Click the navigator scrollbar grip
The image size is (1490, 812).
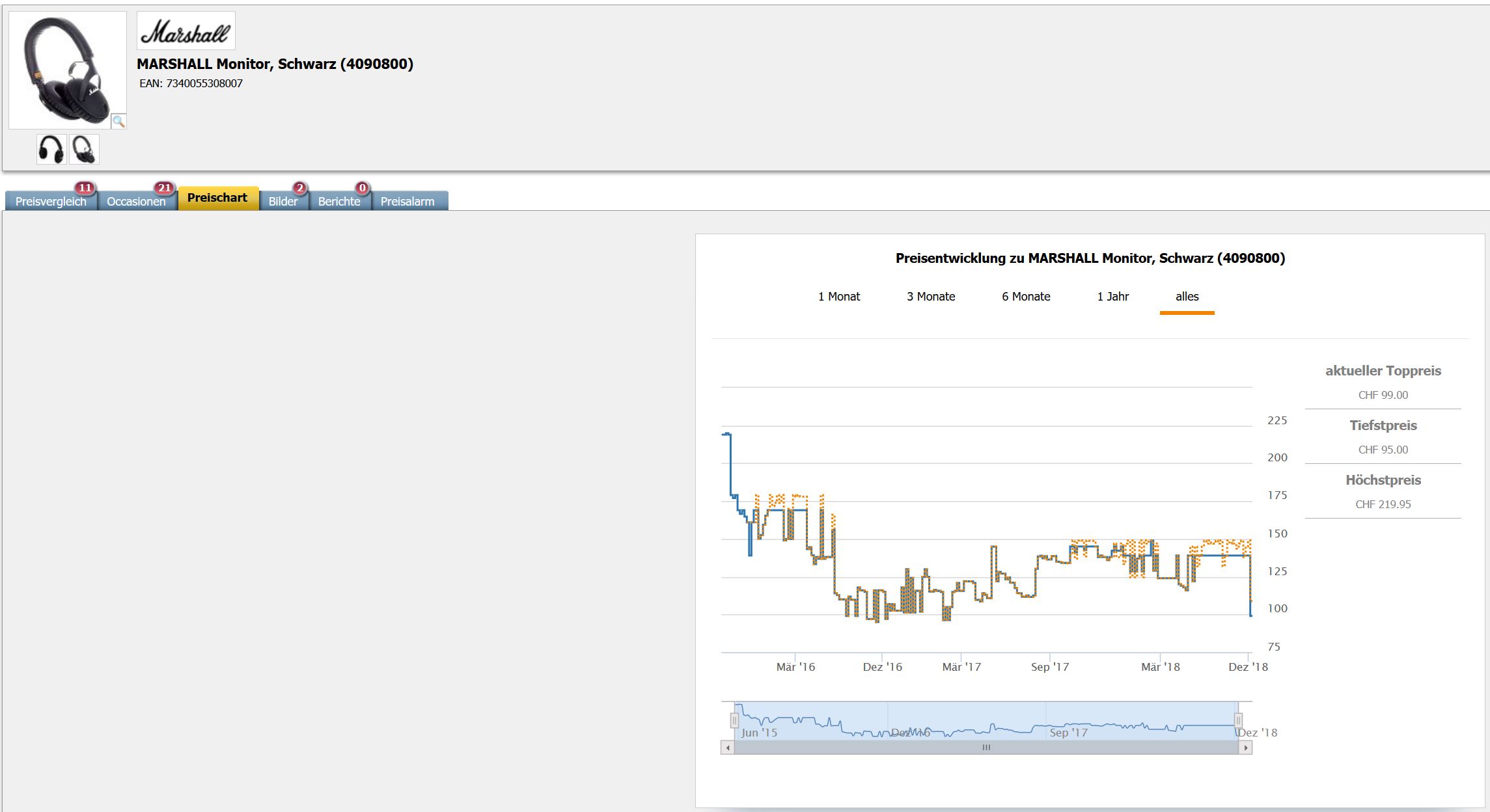click(x=986, y=748)
